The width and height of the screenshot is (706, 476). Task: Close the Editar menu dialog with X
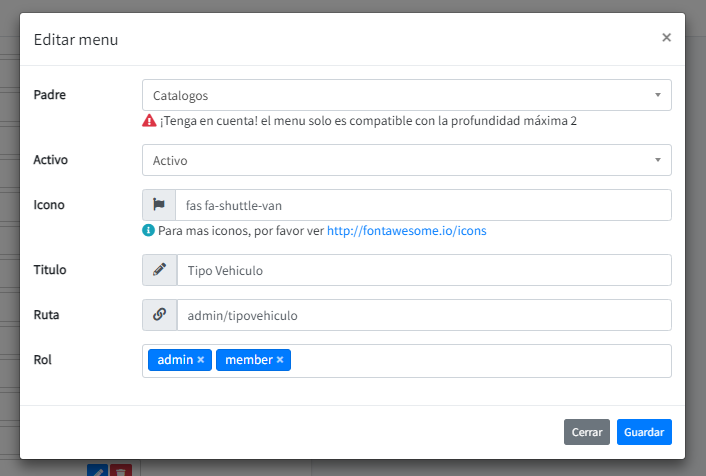coord(666,38)
